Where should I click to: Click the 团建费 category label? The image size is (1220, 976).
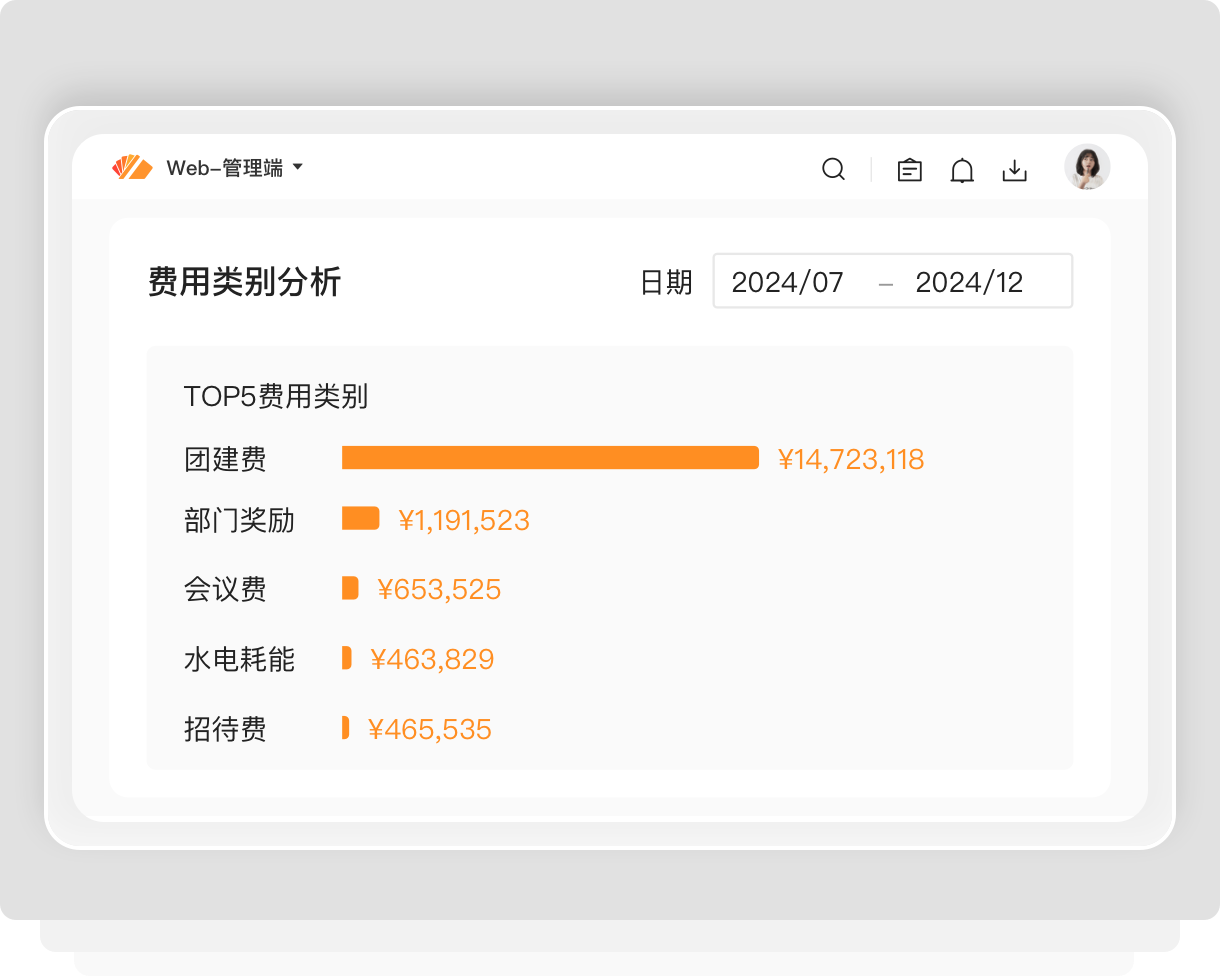click(225, 460)
